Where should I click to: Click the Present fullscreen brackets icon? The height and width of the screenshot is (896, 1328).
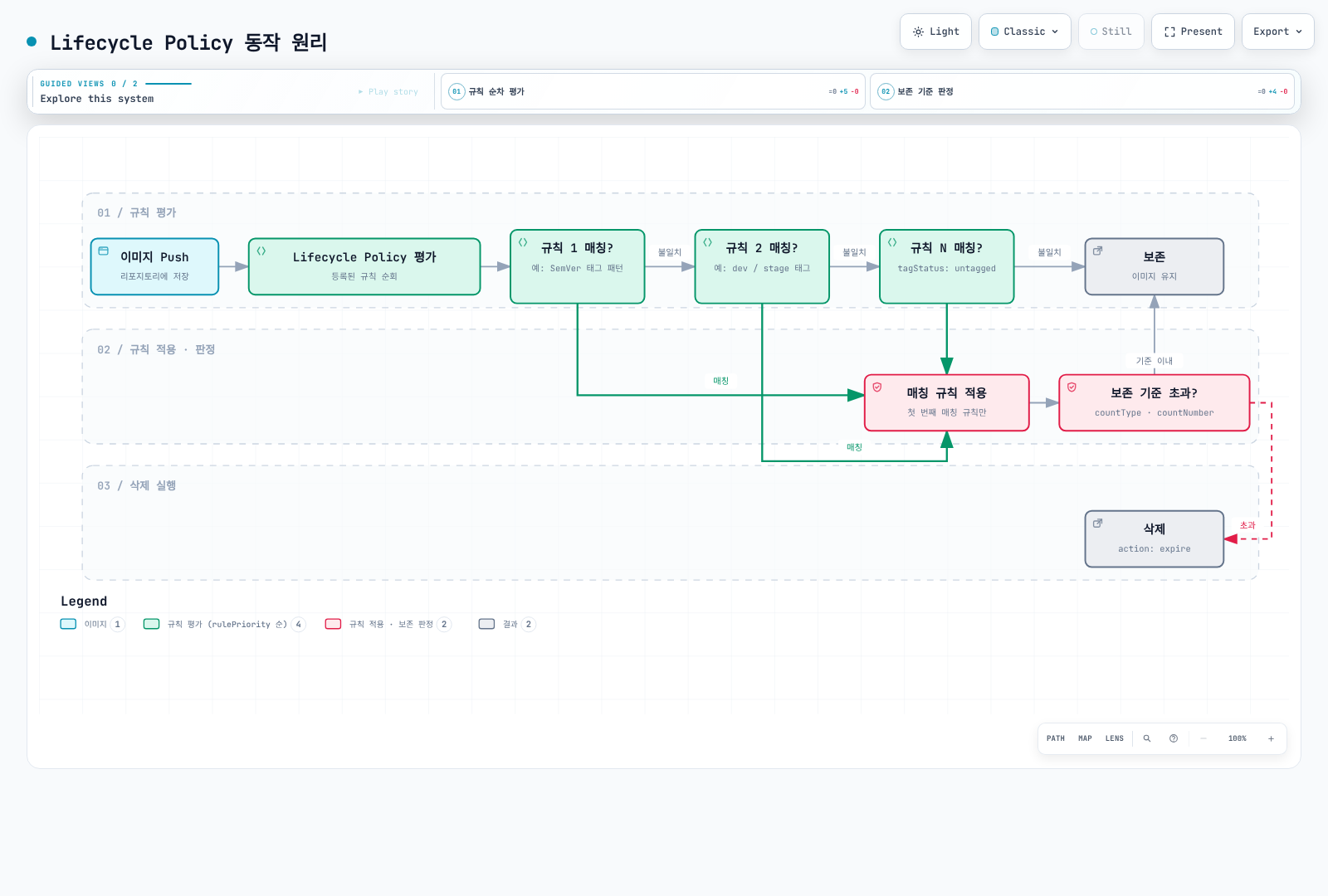click(1169, 32)
